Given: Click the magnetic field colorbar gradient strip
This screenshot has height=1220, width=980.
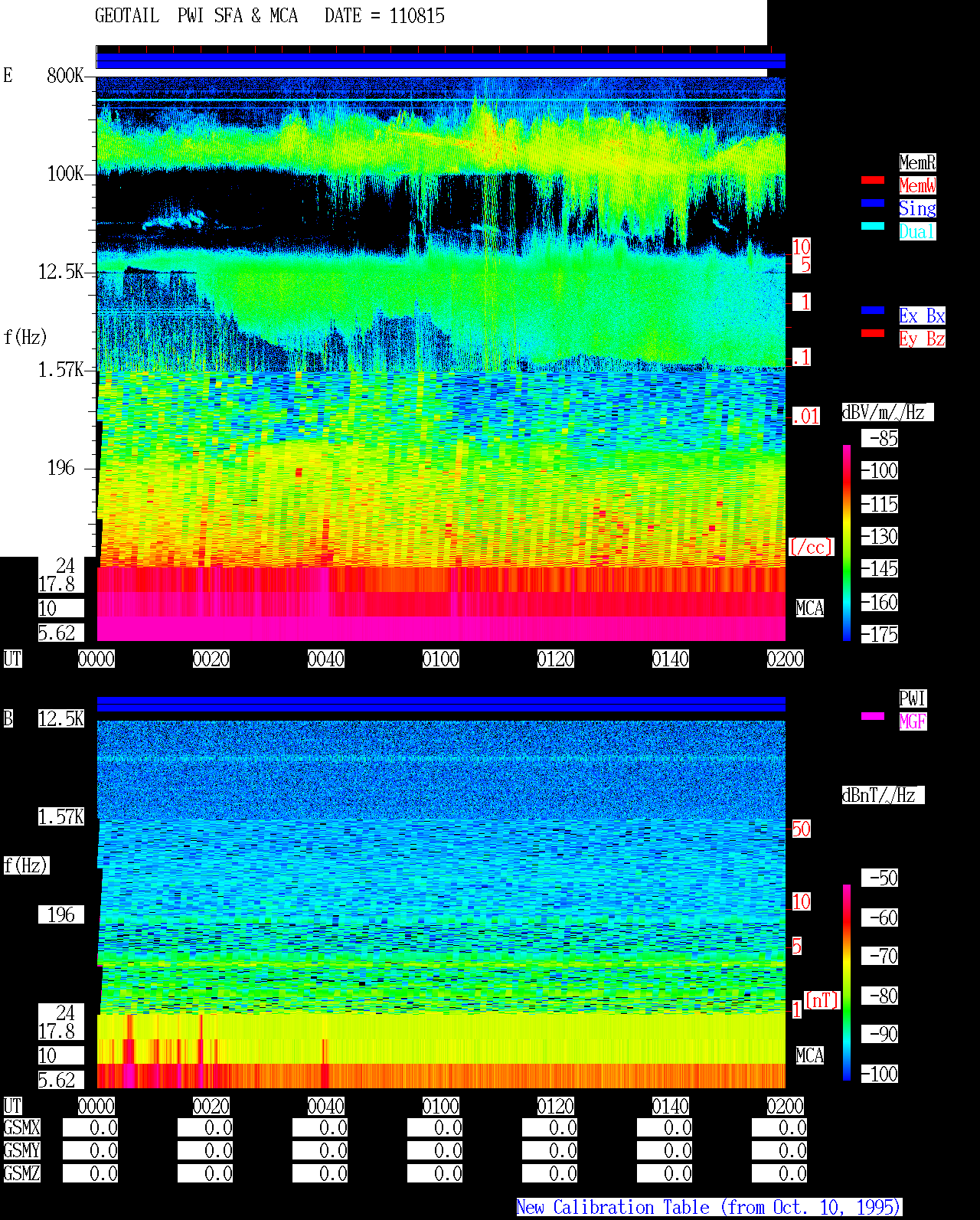Looking at the screenshot, I should [x=847, y=983].
